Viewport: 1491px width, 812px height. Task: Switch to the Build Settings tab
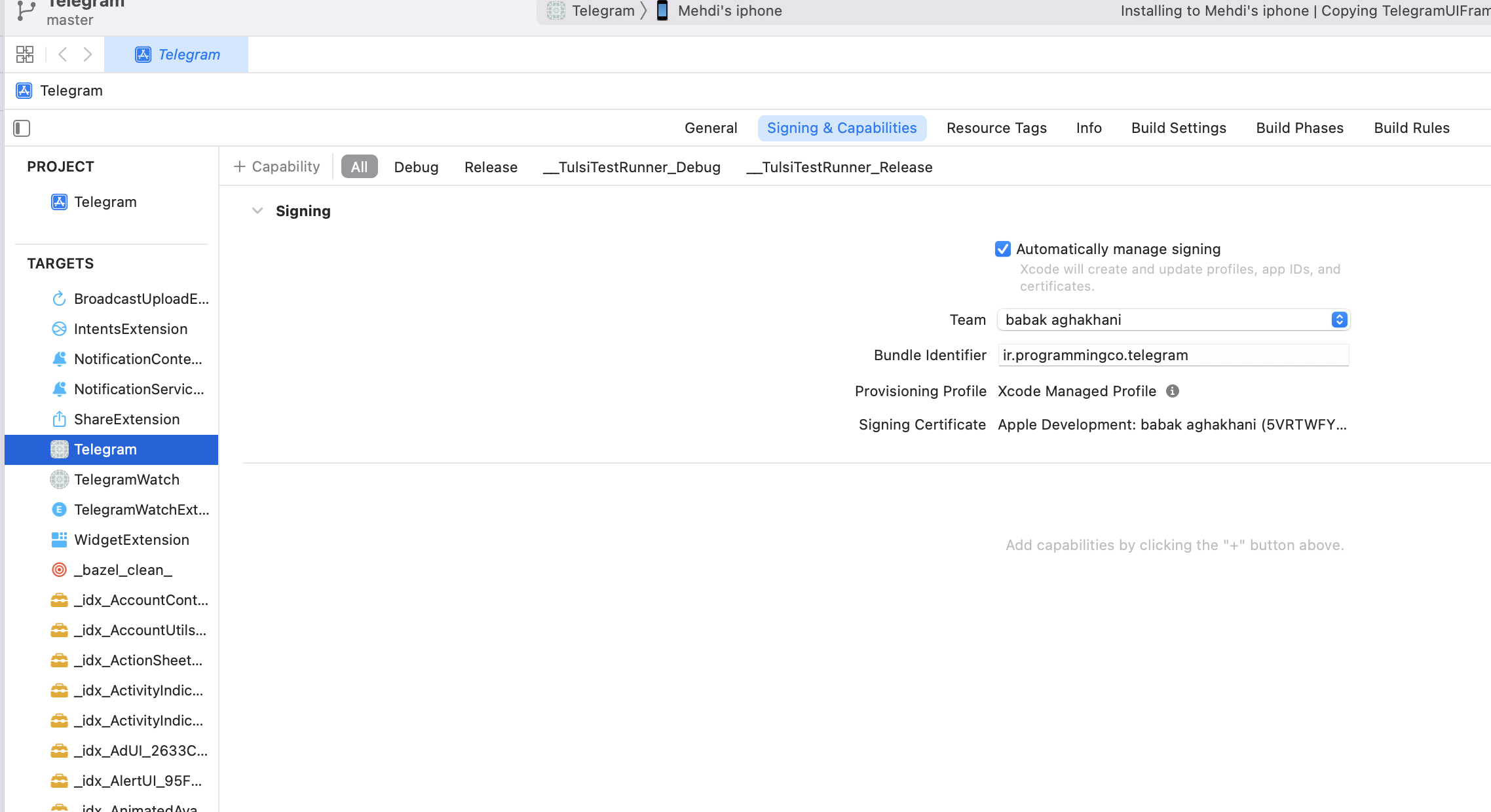[x=1179, y=128]
